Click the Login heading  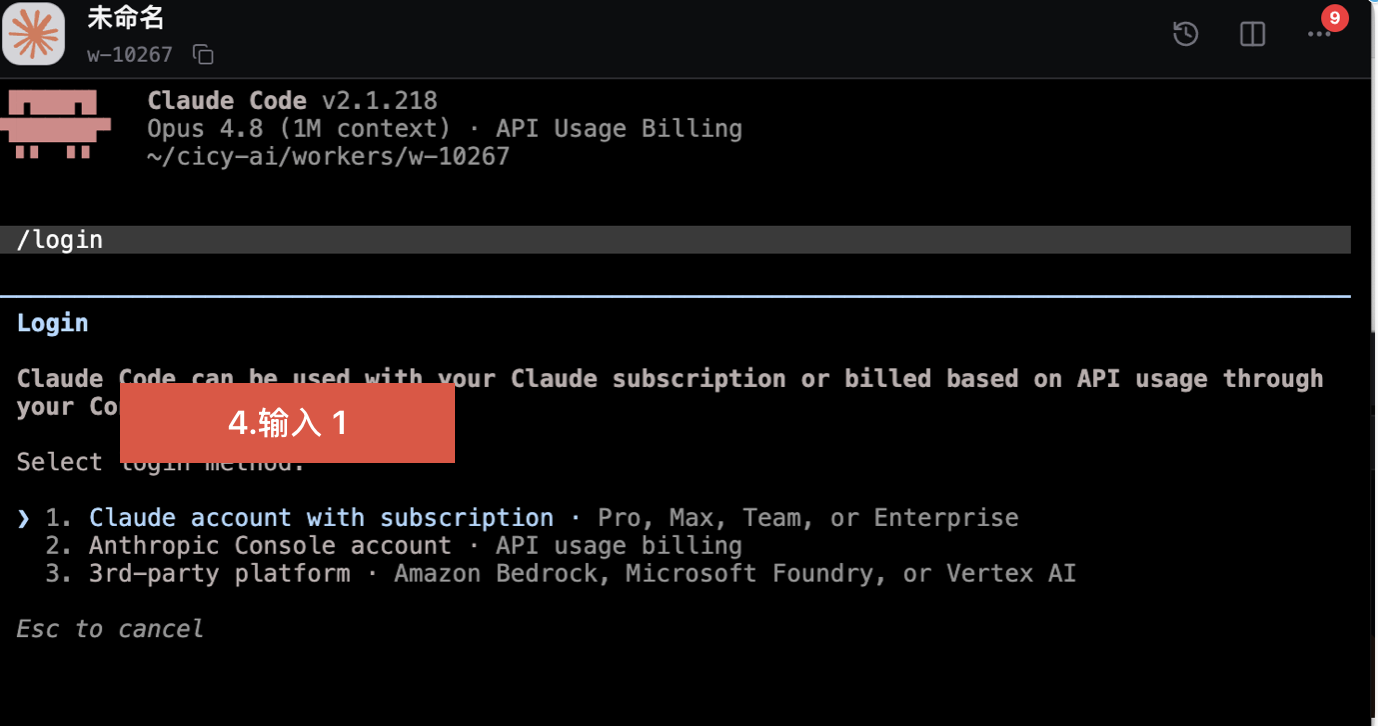point(53,323)
